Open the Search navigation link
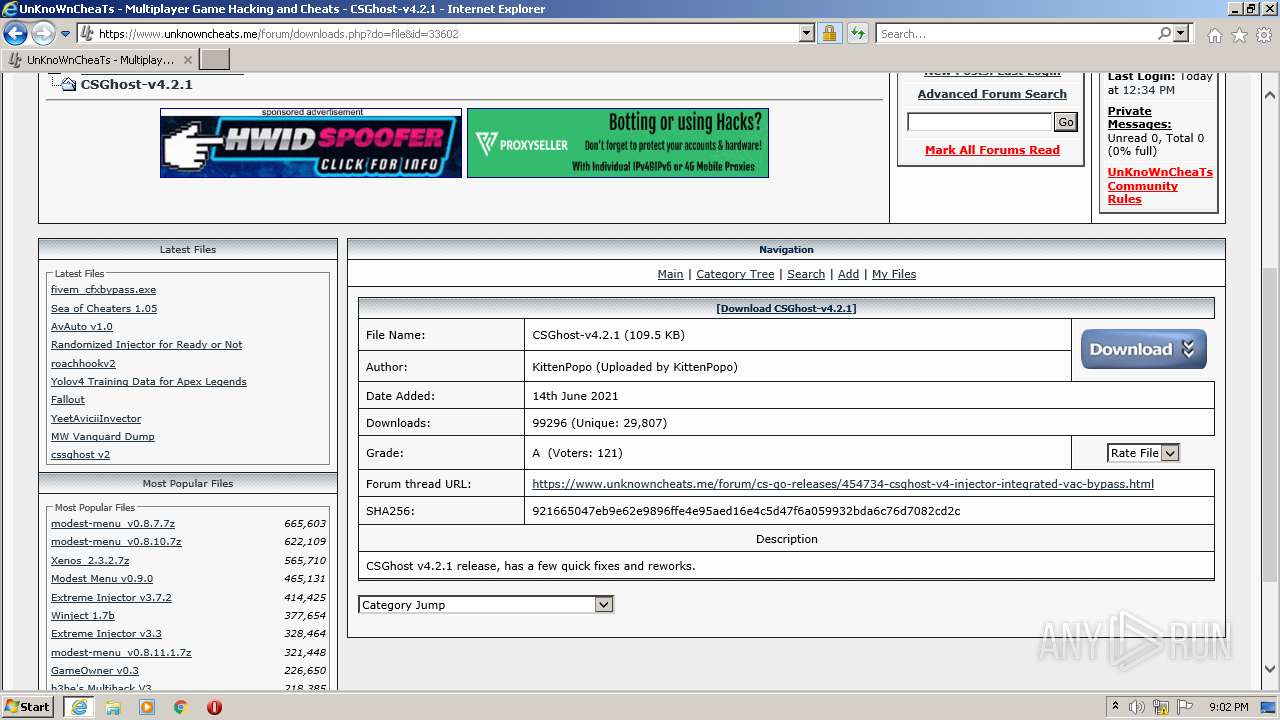1280x720 pixels. 806,274
